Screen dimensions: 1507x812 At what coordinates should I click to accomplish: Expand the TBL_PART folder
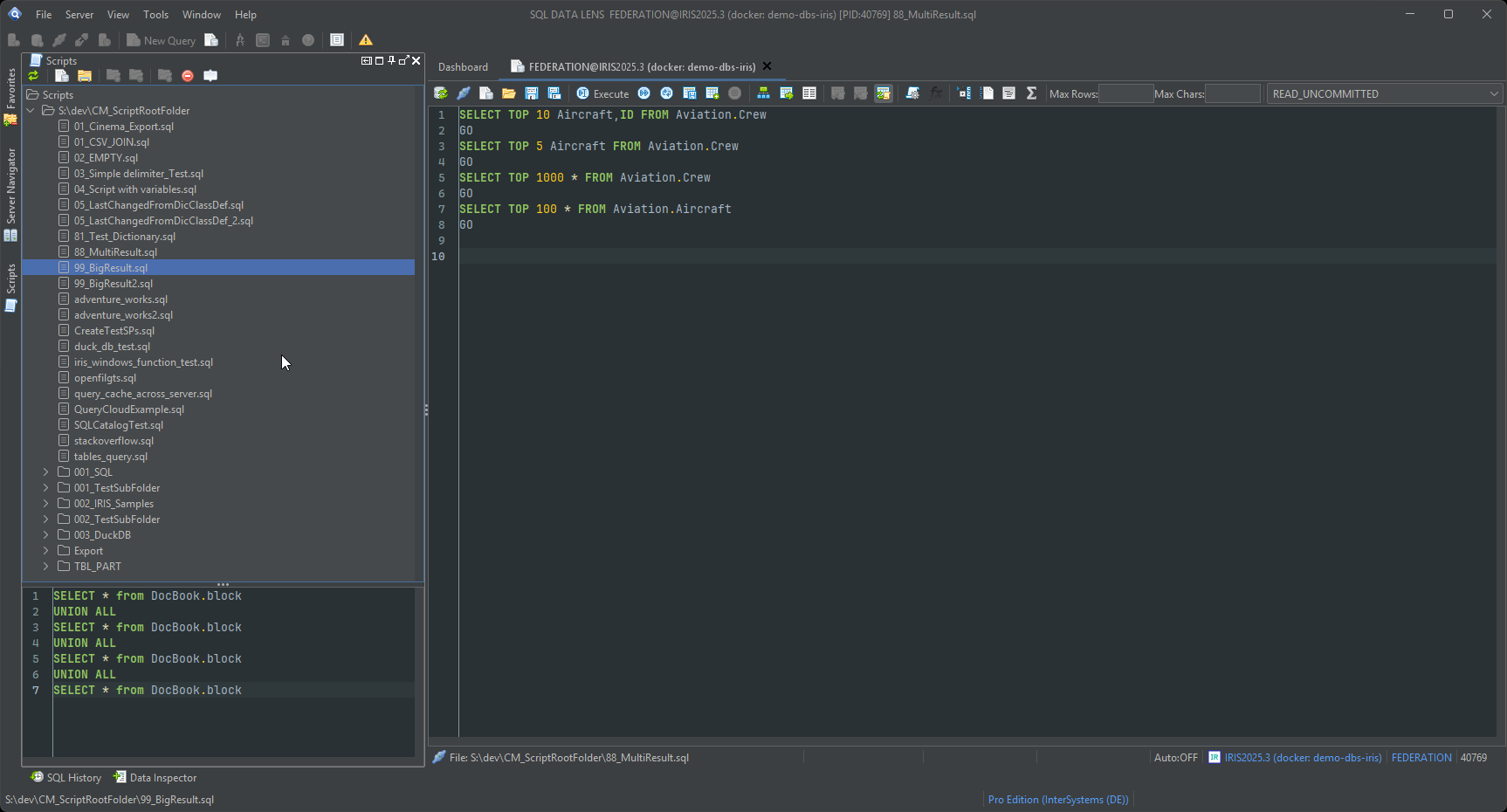tap(46, 567)
